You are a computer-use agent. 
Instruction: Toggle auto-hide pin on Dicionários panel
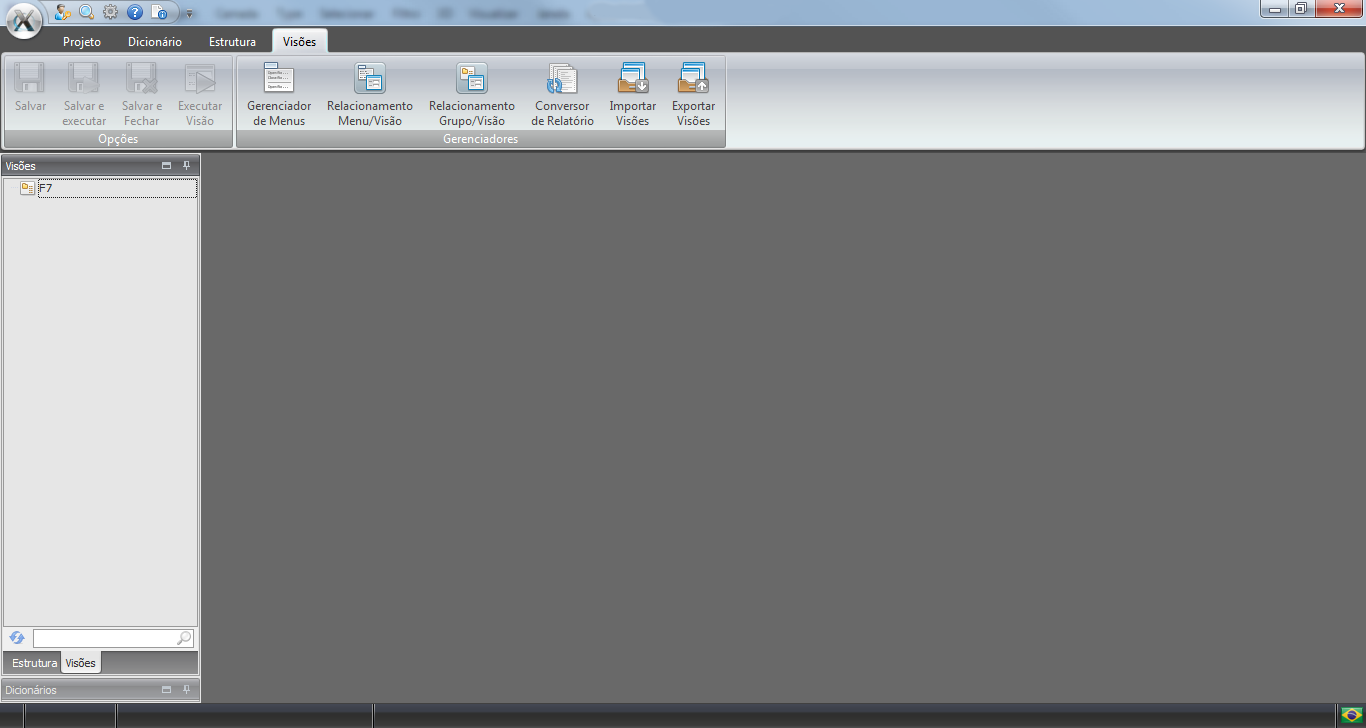(186, 690)
